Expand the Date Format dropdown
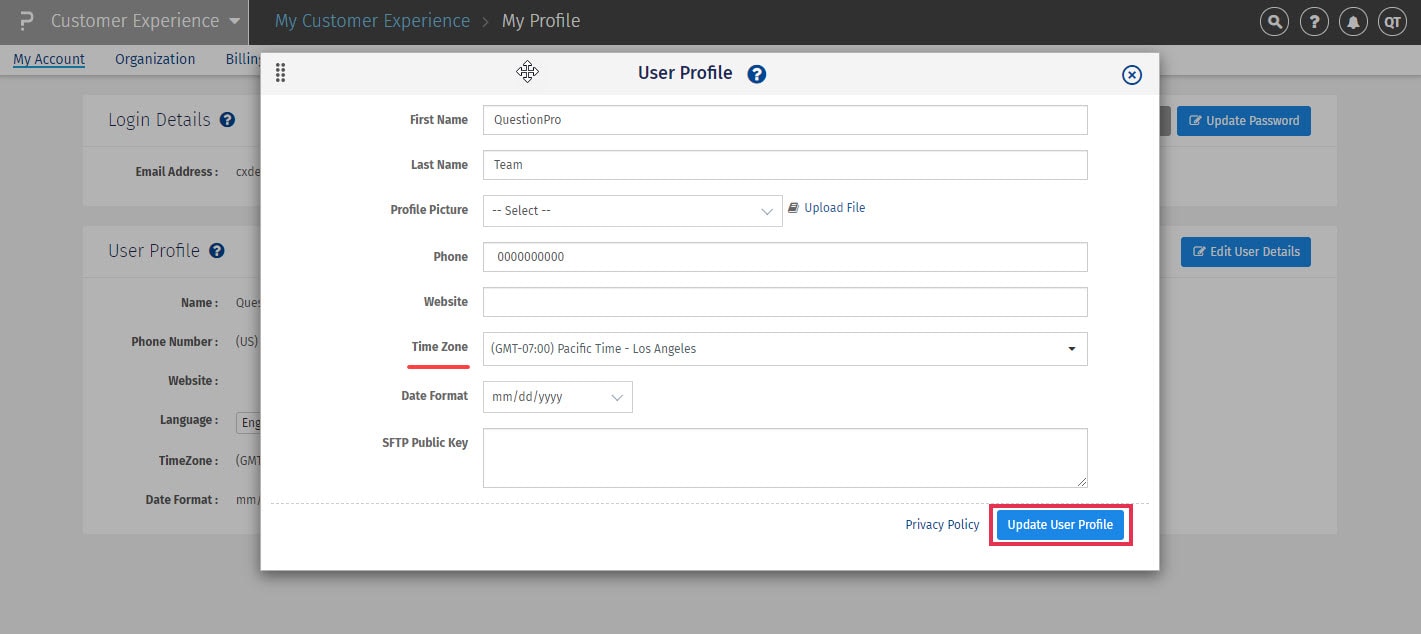 (x=557, y=397)
